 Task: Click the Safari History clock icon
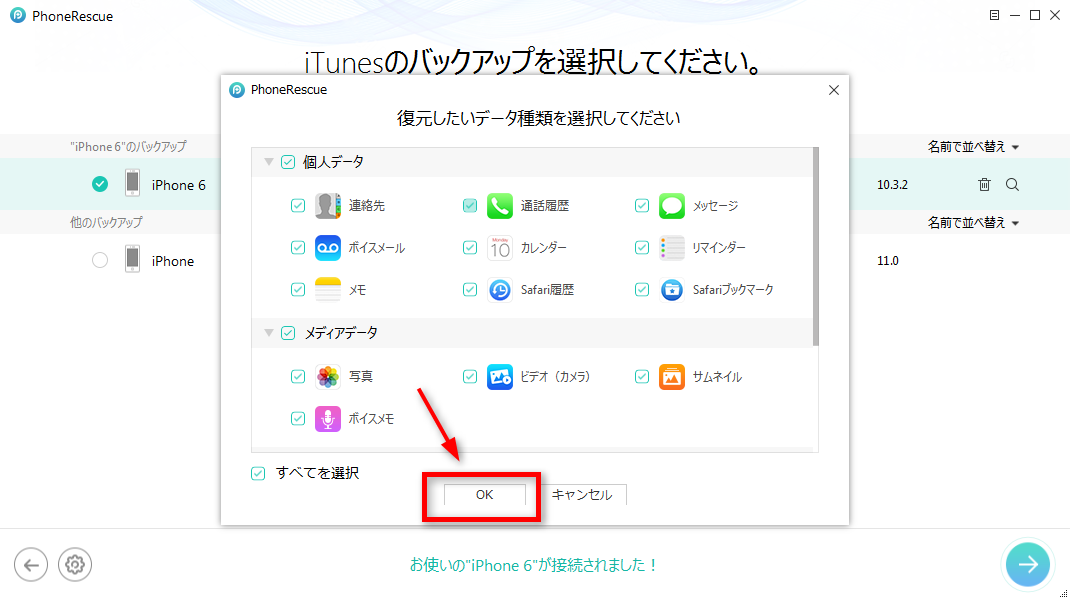(500, 290)
